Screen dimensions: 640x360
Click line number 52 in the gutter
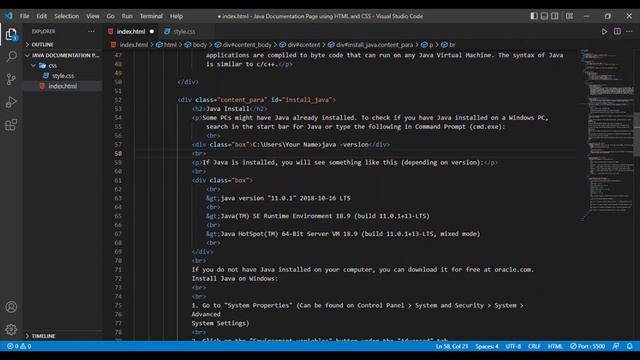coord(118,100)
